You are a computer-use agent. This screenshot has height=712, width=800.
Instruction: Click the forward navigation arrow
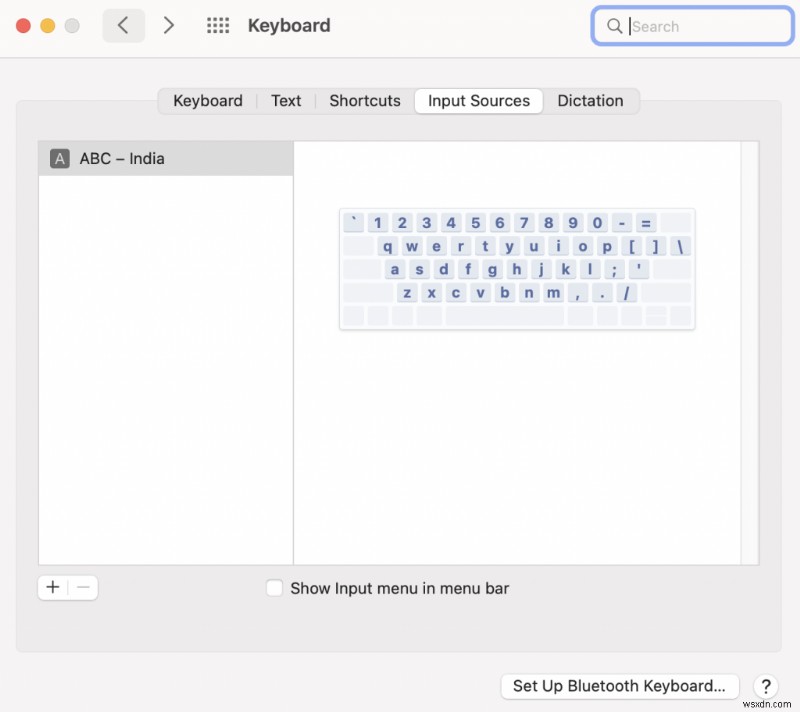pyautogui.click(x=169, y=25)
